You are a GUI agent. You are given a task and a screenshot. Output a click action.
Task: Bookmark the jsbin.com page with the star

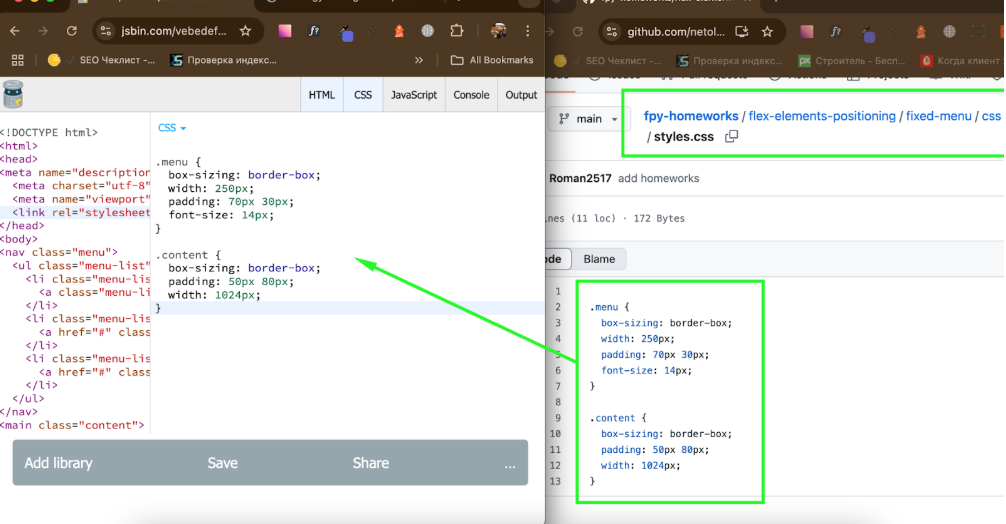pos(245,31)
